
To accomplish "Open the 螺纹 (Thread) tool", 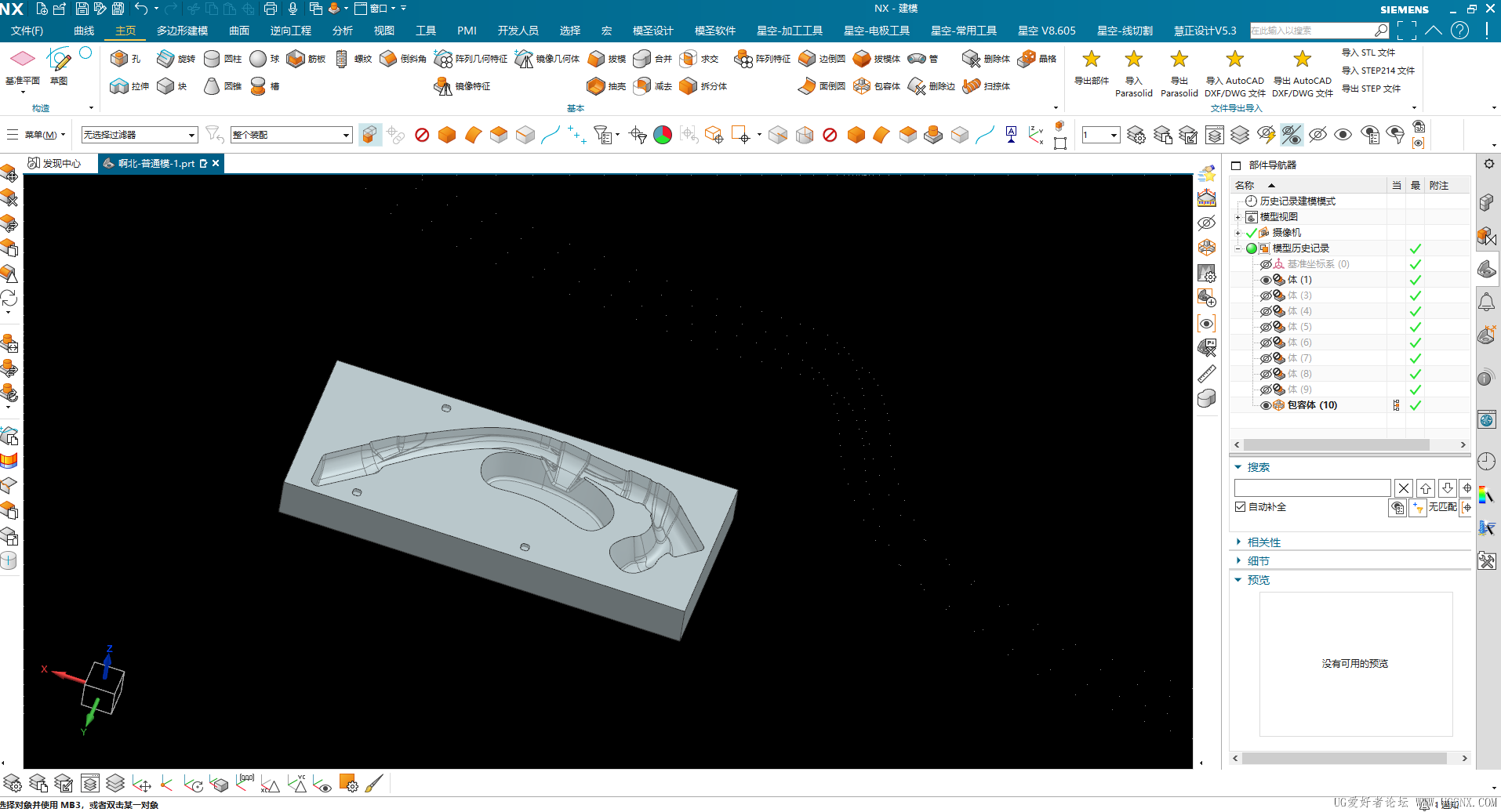I will click(x=342, y=59).
